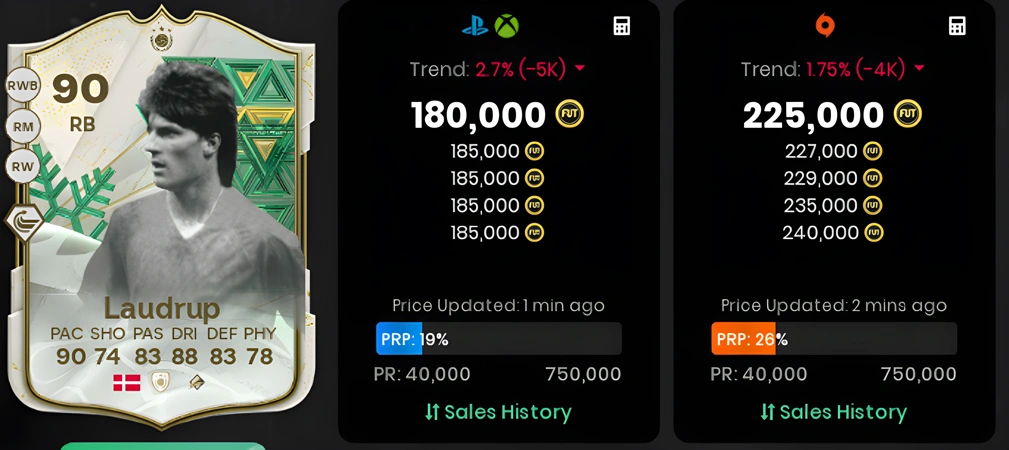Screen dimensions: 1009x450
Task: Open the calculator in the console price panel
Action: 622,26
